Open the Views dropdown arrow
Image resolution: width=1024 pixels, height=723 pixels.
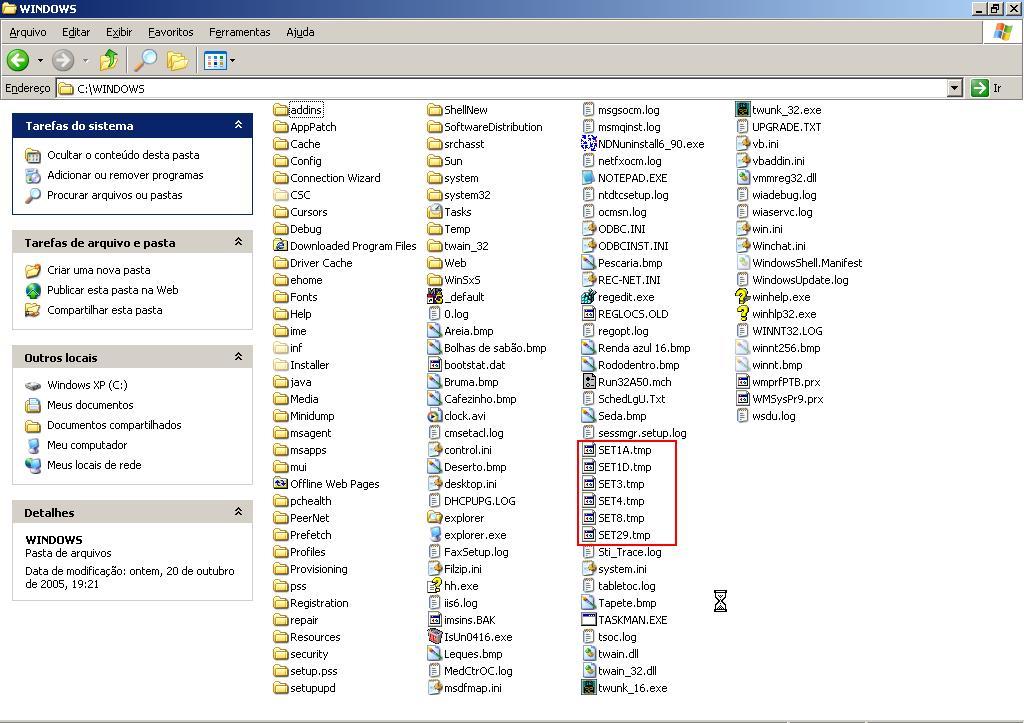[232, 61]
